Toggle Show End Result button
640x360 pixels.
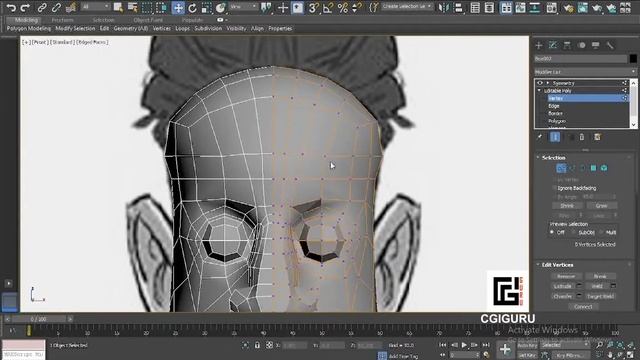click(x=555, y=137)
